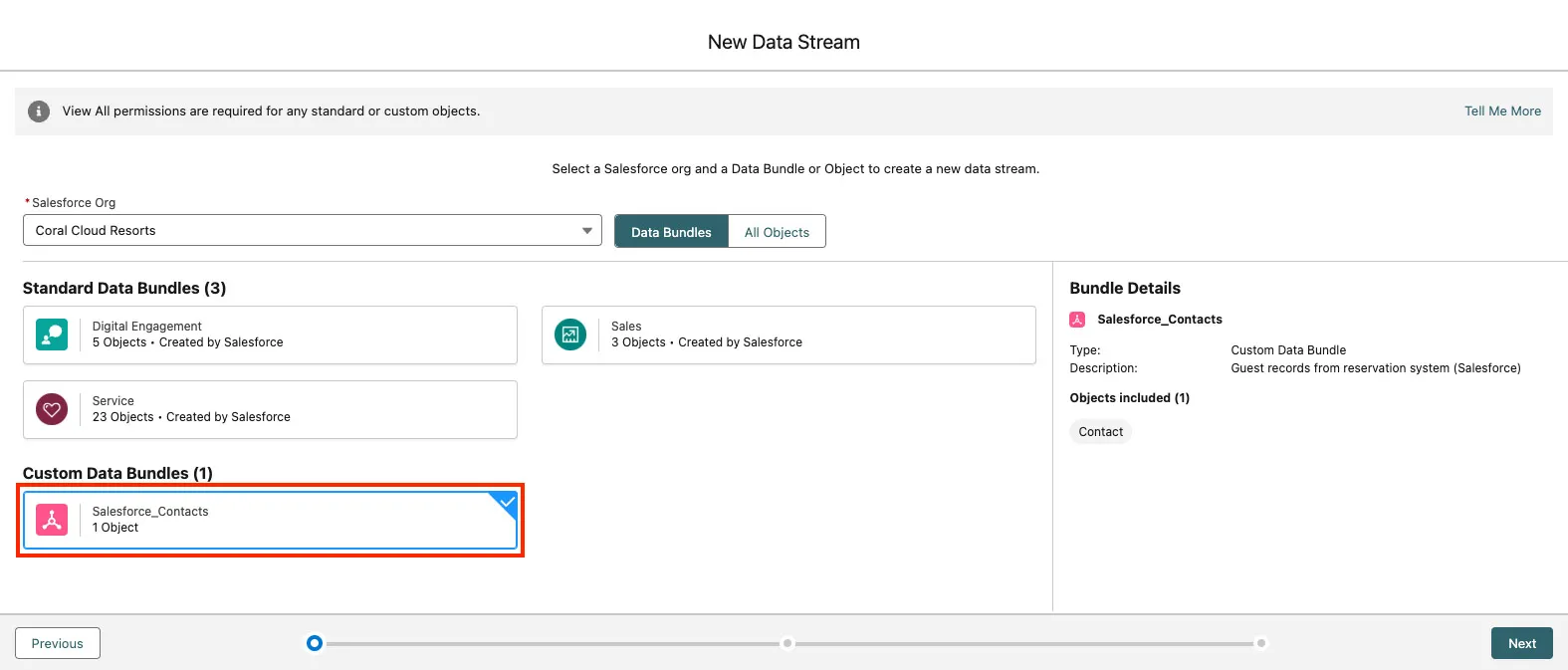The width and height of the screenshot is (1568, 670).
Task: Select the Service data bundle tile
Action: tap(270, 409)
